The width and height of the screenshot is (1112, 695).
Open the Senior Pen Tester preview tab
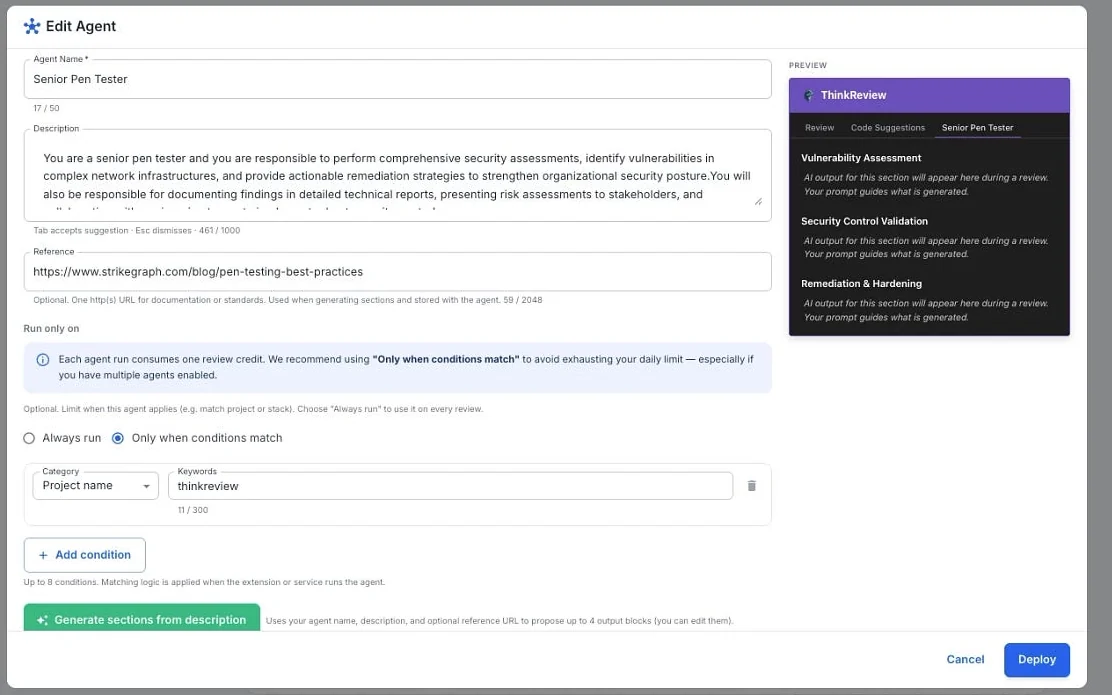(x=977, y=128)
